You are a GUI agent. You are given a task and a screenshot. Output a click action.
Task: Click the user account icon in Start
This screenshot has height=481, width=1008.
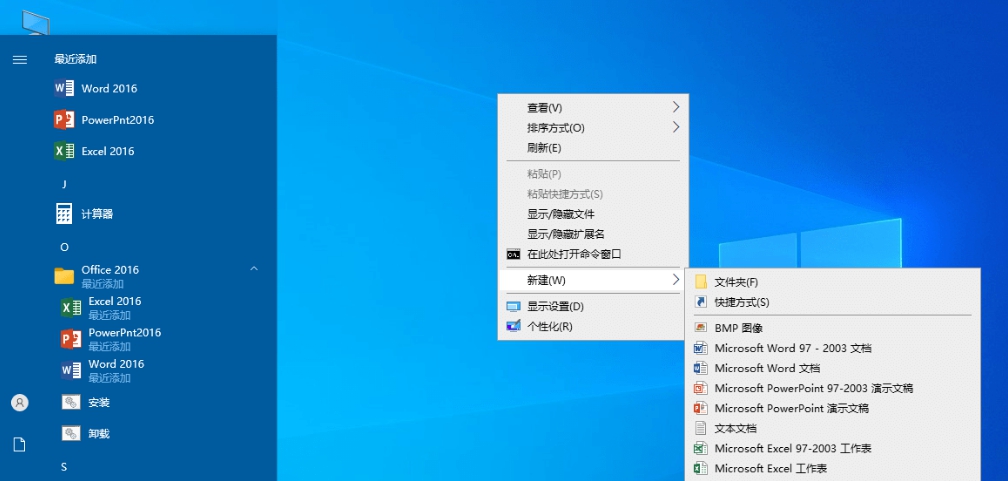click(20, 403)
